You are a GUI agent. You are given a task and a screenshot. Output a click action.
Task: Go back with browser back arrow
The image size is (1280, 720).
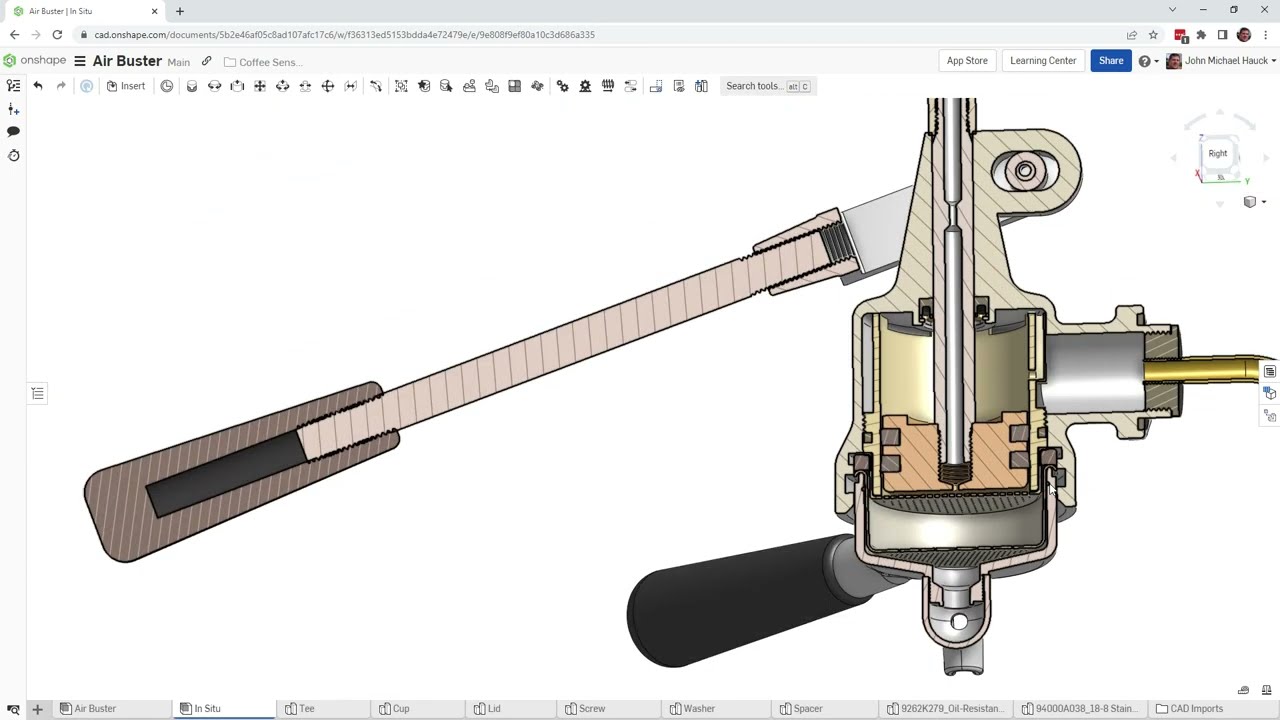coord(14,35)
